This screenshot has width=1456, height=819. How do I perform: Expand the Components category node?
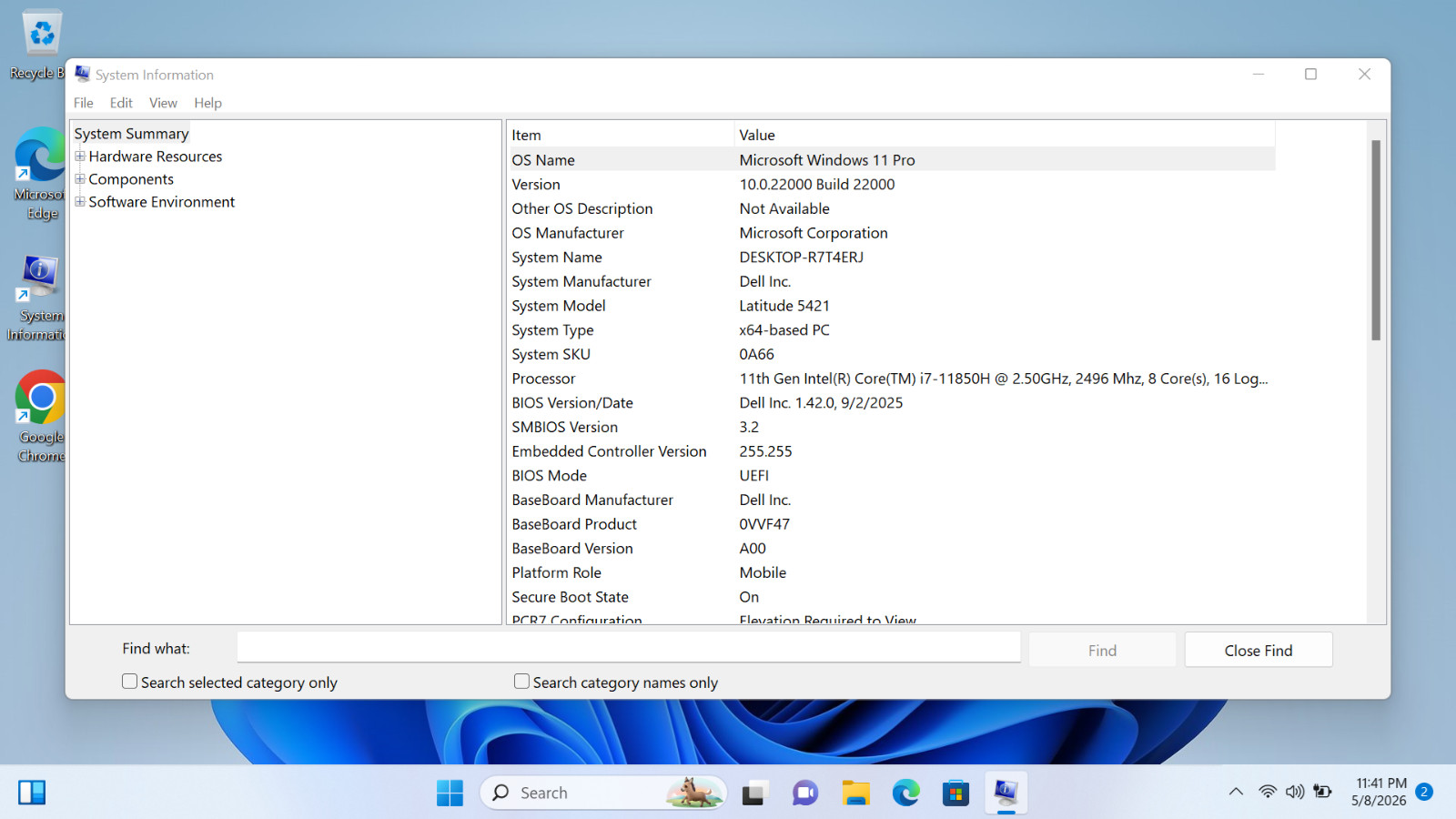(80, 179)
